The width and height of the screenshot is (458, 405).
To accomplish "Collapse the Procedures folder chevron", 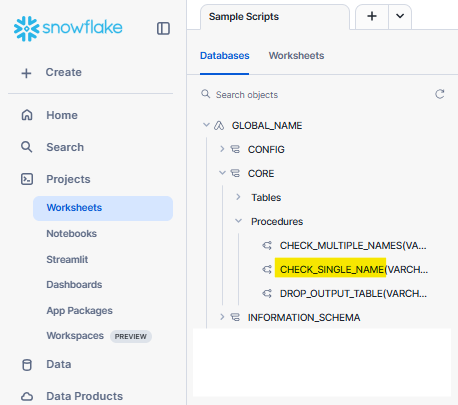I will [x=238, y=221].
